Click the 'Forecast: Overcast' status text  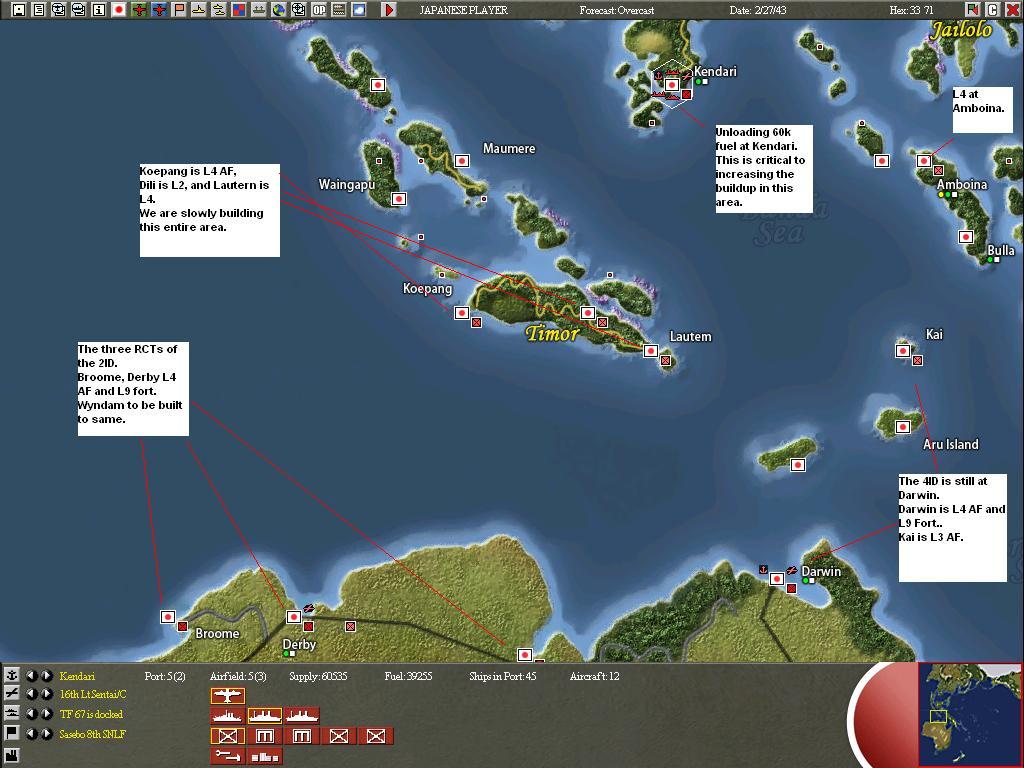[617, 10]
